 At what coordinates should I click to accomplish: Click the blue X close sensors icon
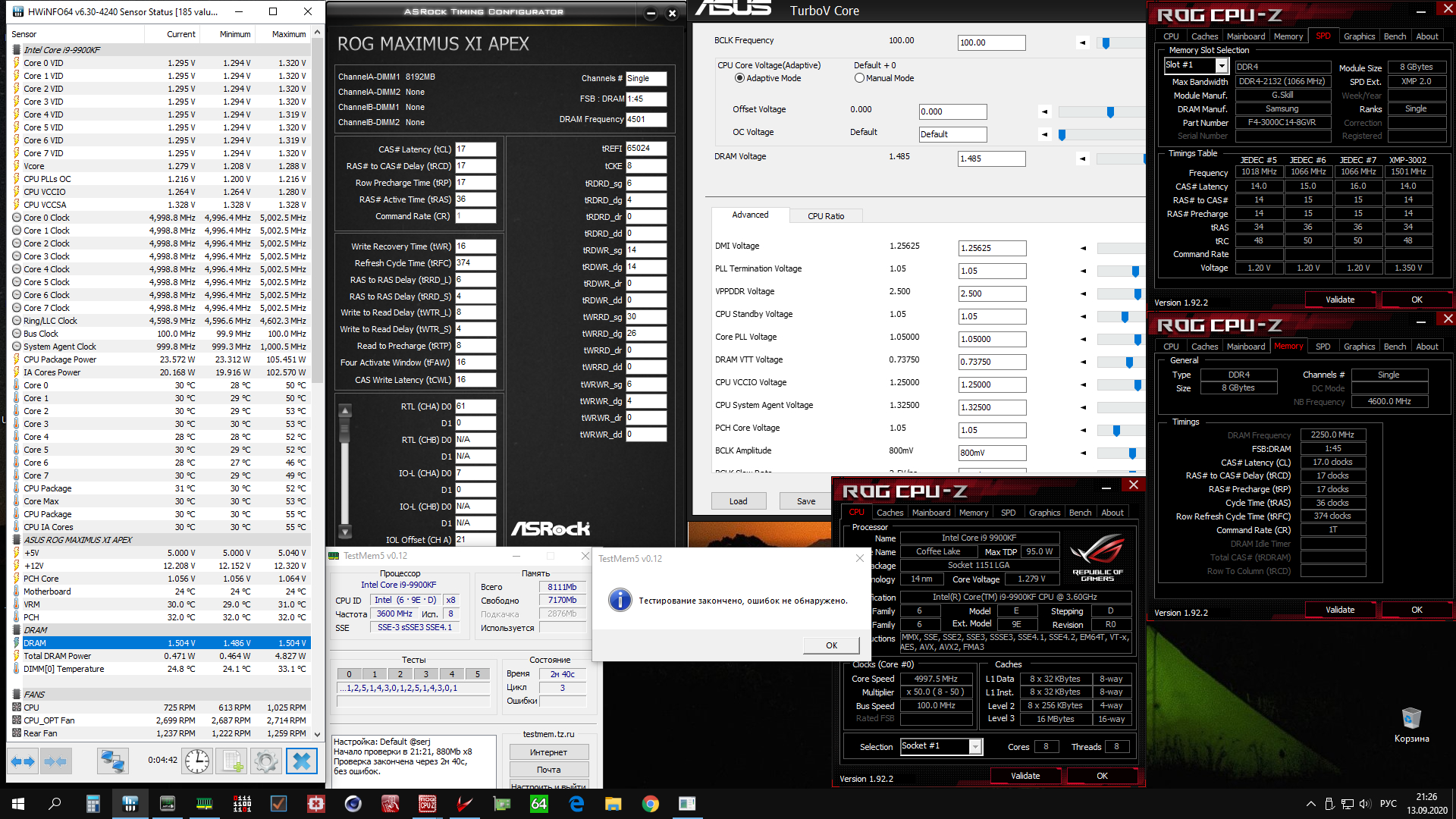pos(301,761)
